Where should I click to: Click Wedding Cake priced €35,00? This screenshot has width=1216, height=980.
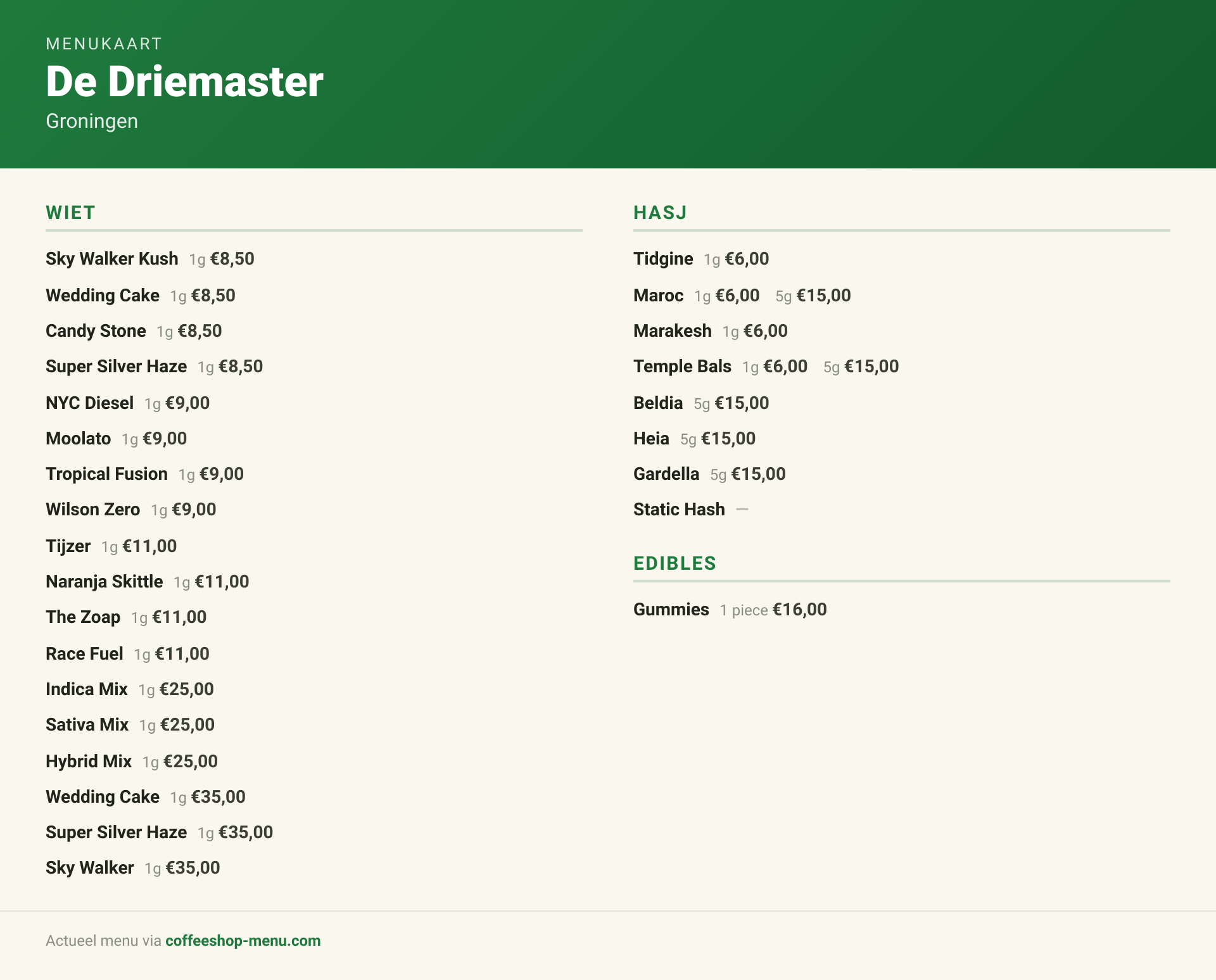pos(102,797)
